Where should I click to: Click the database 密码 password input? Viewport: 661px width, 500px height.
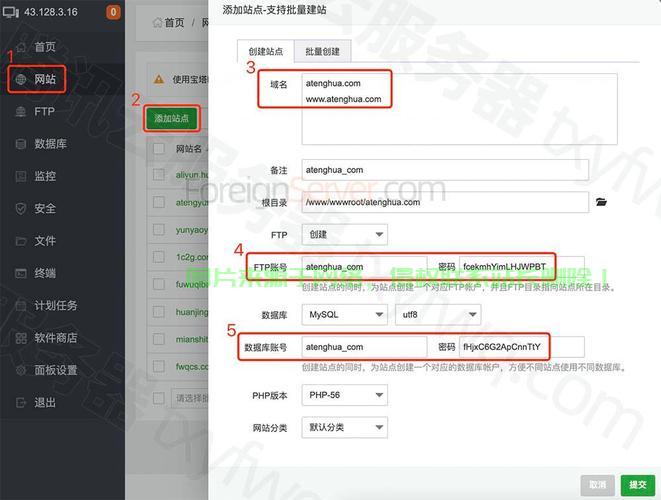pos(522,347)
